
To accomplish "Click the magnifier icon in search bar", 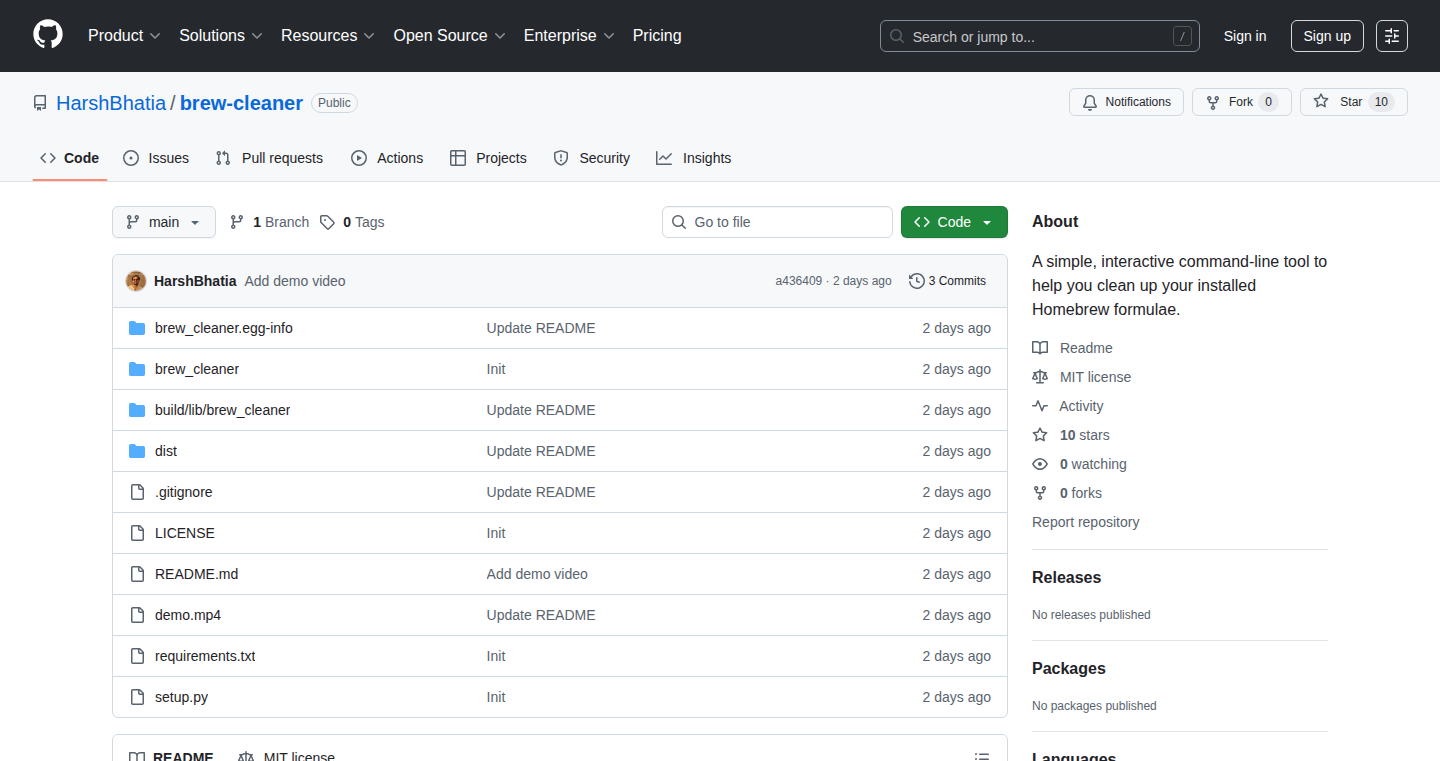I will click(x=897, y=36).
